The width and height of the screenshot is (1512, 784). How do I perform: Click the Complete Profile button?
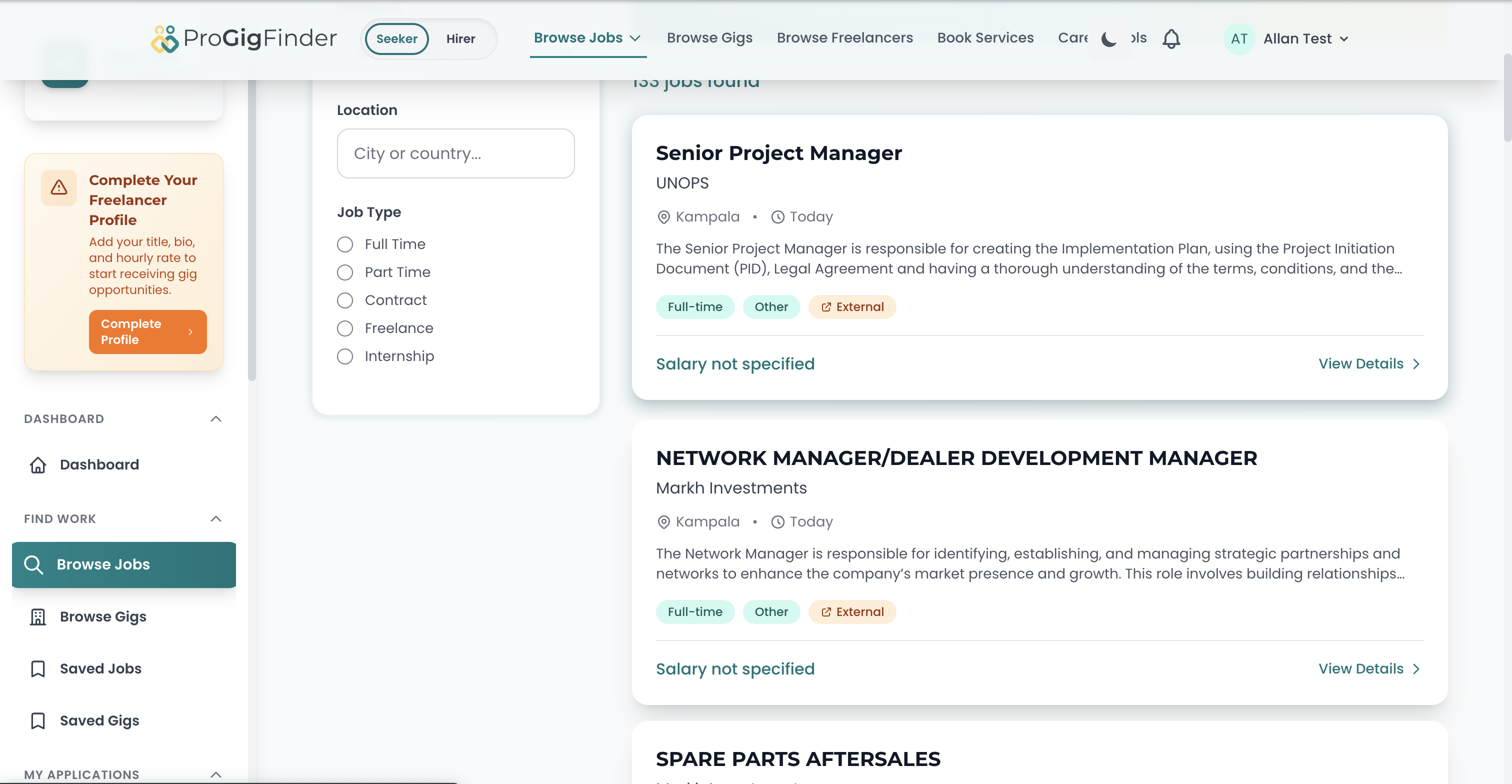tap(147, 331)
